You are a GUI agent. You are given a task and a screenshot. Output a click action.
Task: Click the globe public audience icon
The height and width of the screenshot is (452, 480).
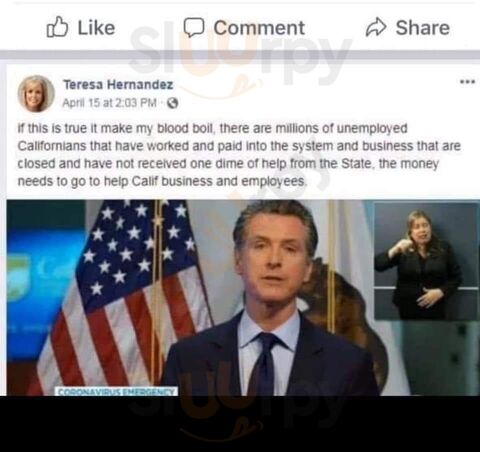[173, 103]
